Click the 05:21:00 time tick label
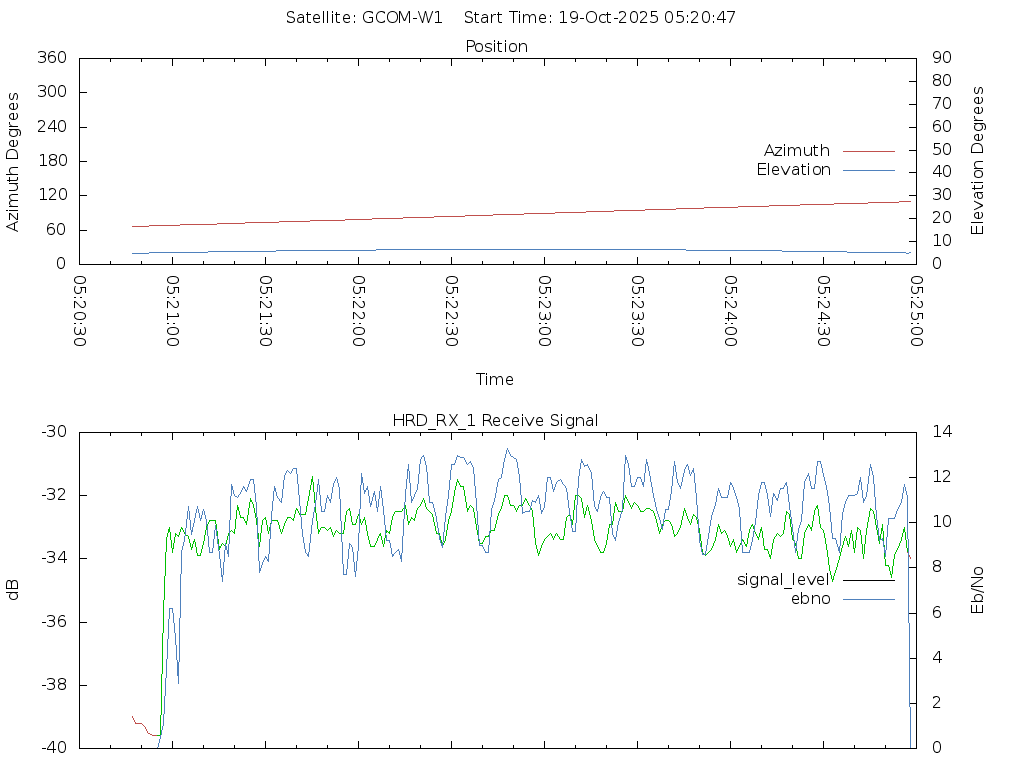Screen dimensions: 1024x768 click(173, 311)
